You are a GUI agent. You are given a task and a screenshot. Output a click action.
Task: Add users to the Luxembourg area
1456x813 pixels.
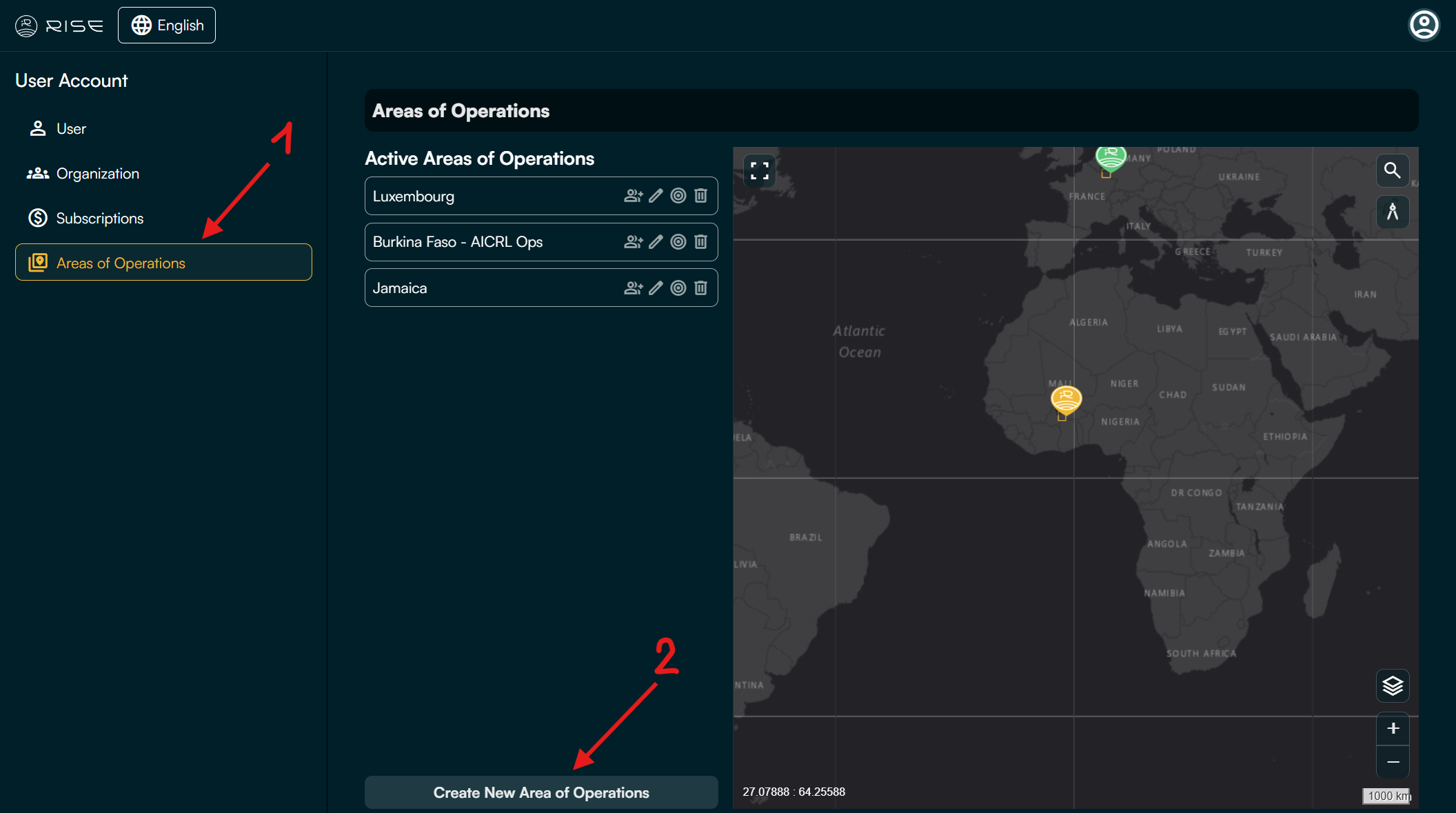tap(633, 196)
